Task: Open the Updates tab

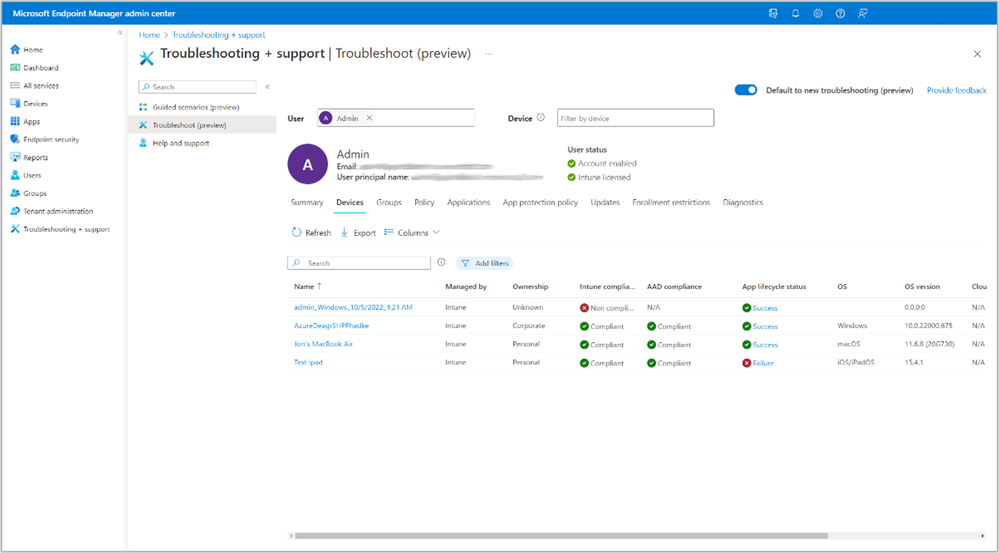Action: click(x=605, y=203)
